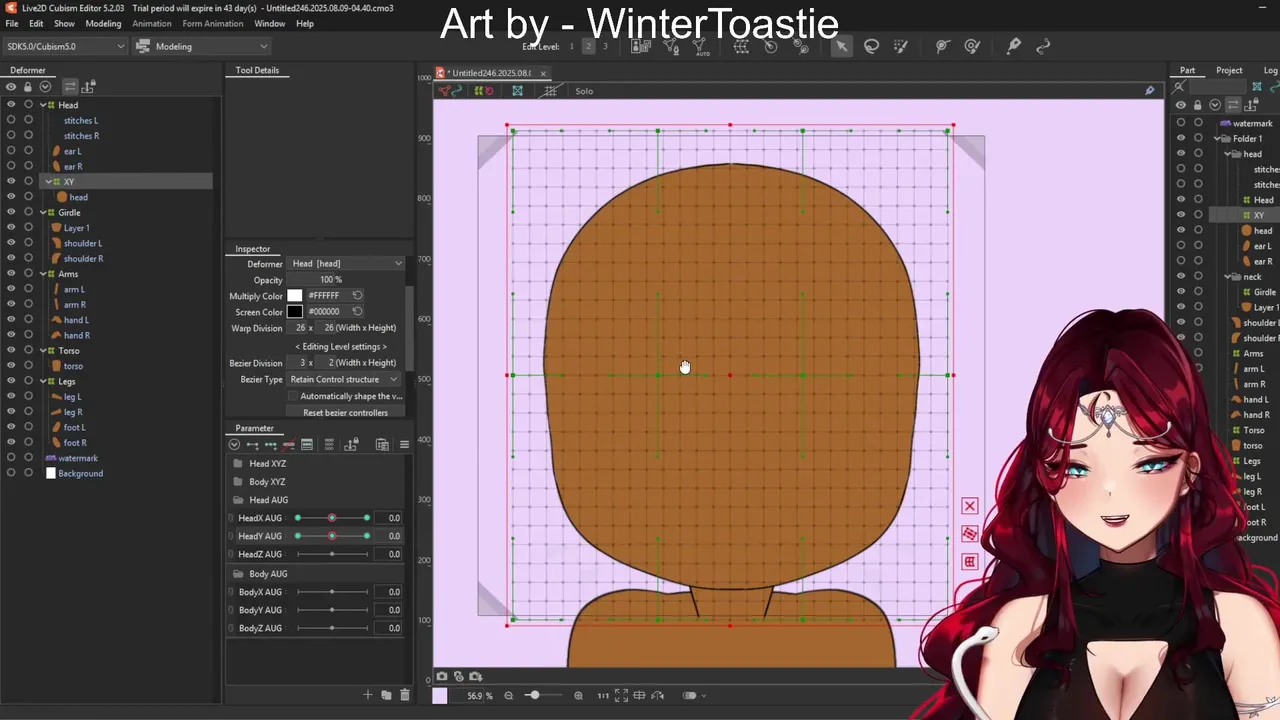Click add three keys icon in Parameter panel

(270, 444)
